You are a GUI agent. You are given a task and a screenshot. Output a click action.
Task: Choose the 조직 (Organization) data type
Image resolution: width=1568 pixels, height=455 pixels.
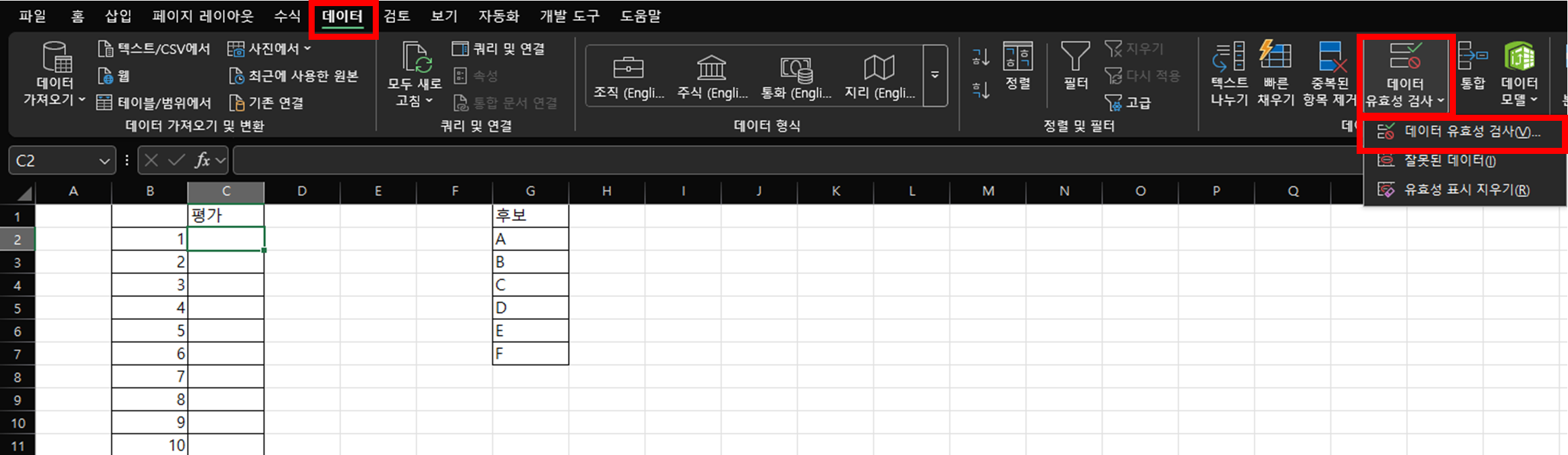tap(628, 76)
